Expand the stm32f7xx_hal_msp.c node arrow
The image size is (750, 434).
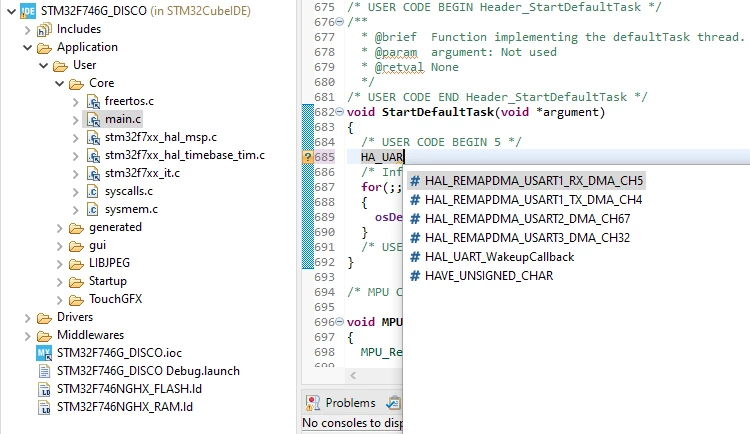pyautogui.click(x=76, y=138)
